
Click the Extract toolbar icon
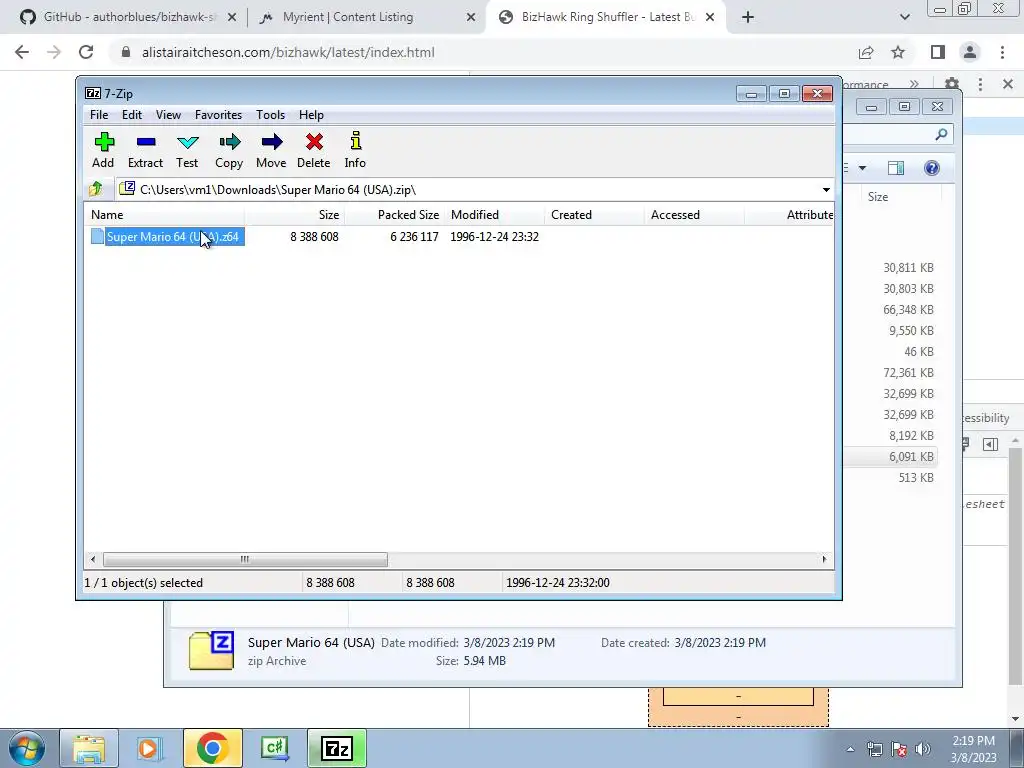click(x=145, y=150)
